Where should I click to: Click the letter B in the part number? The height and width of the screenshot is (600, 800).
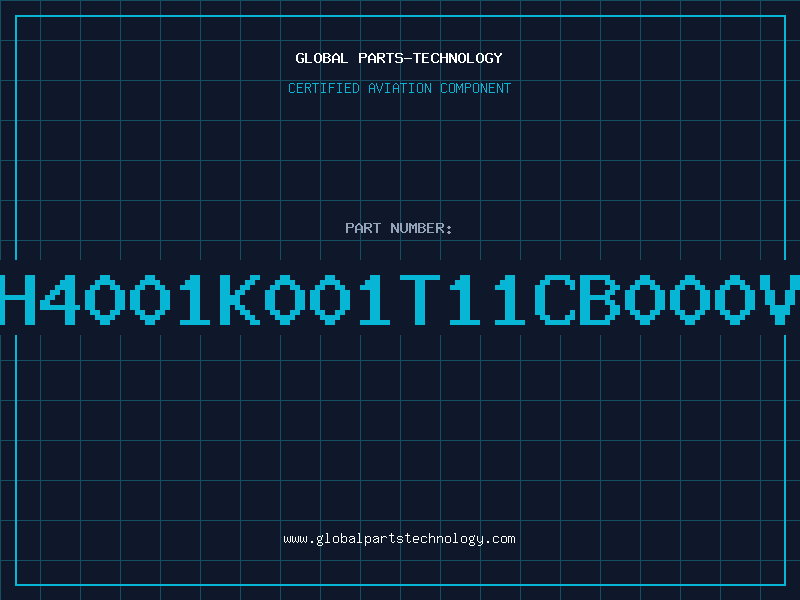pyautogui.click(x=599, y=299)
